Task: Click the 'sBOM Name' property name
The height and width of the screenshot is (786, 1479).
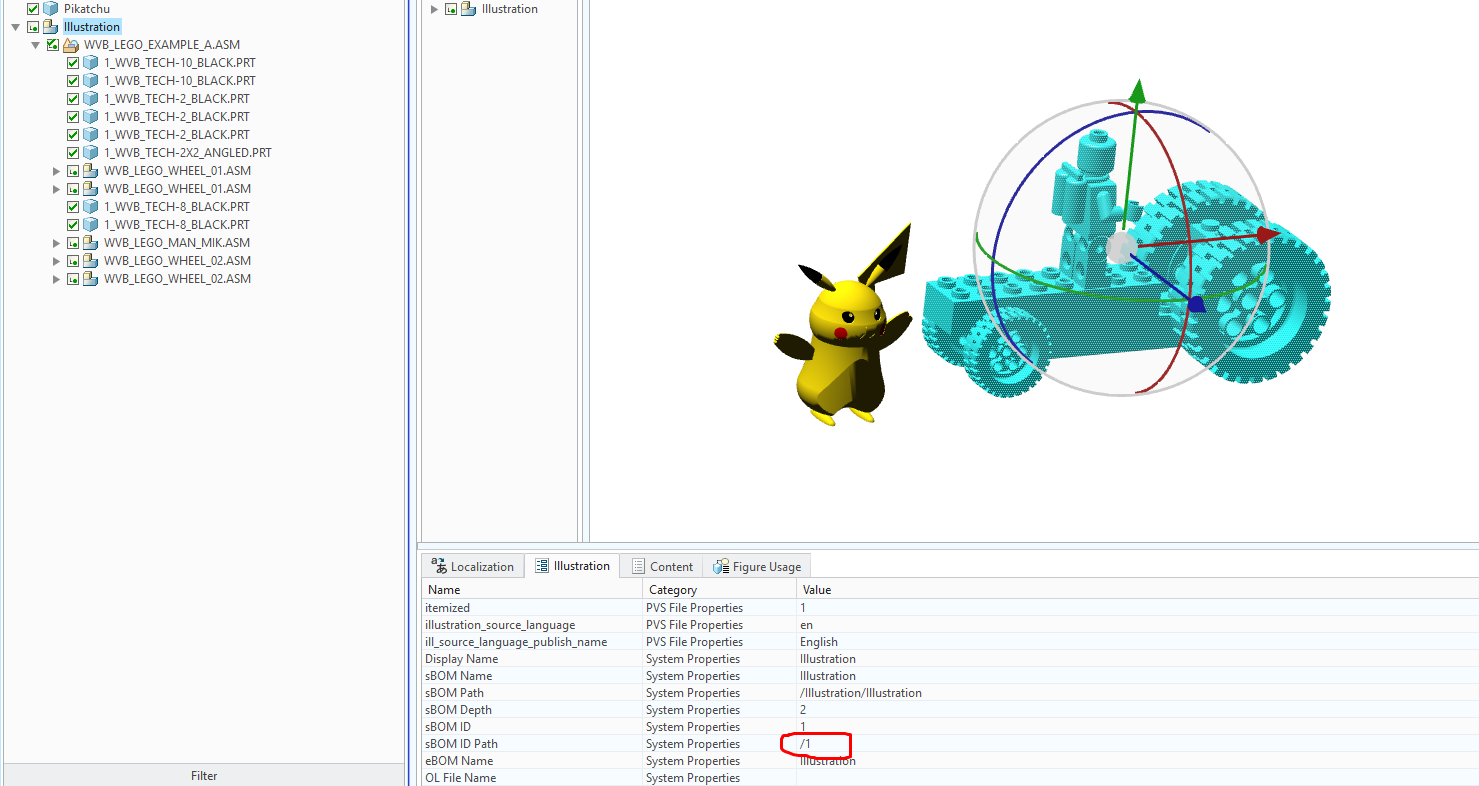Action: coord(458,676)
